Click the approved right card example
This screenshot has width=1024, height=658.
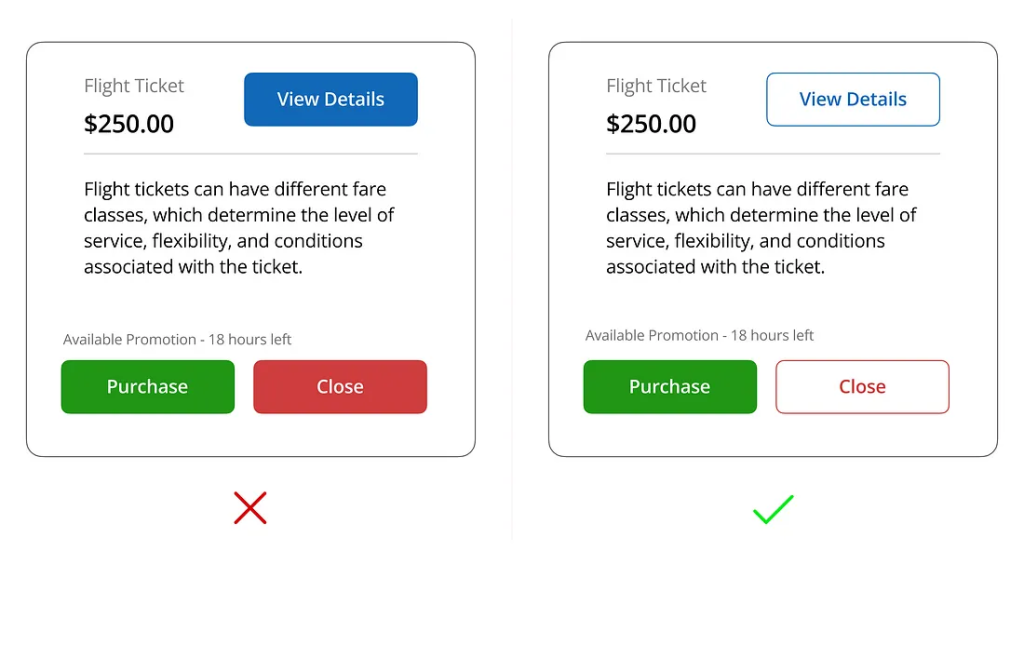[x=772, y=248]
